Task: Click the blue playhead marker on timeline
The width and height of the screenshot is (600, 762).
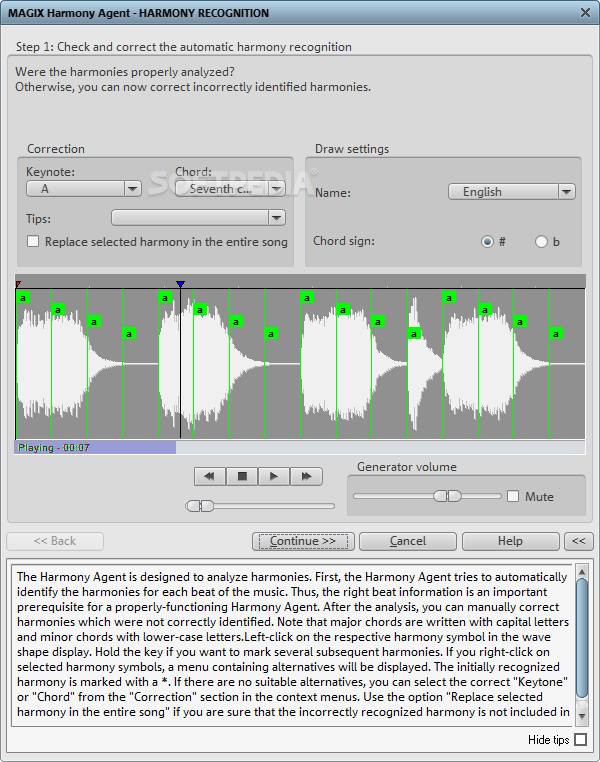Action: (x=180, y=284)
